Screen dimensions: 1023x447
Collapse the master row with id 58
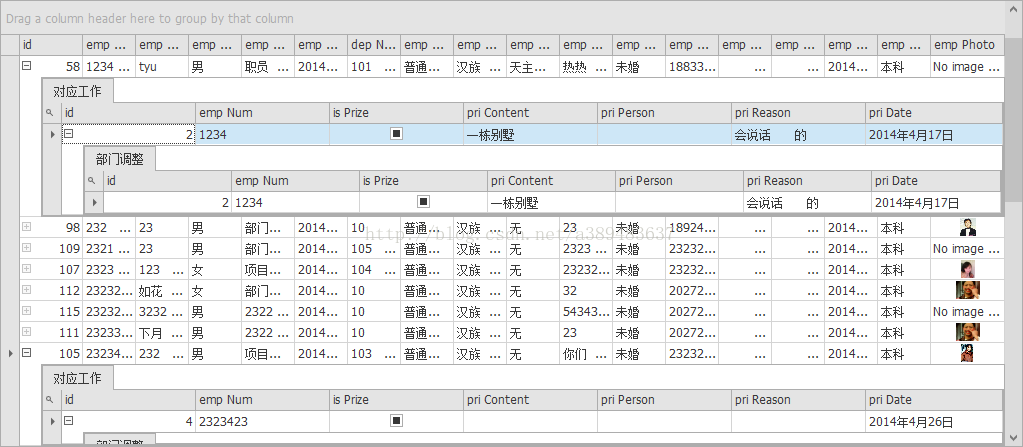pyautogui.click(x=27, y=65)
